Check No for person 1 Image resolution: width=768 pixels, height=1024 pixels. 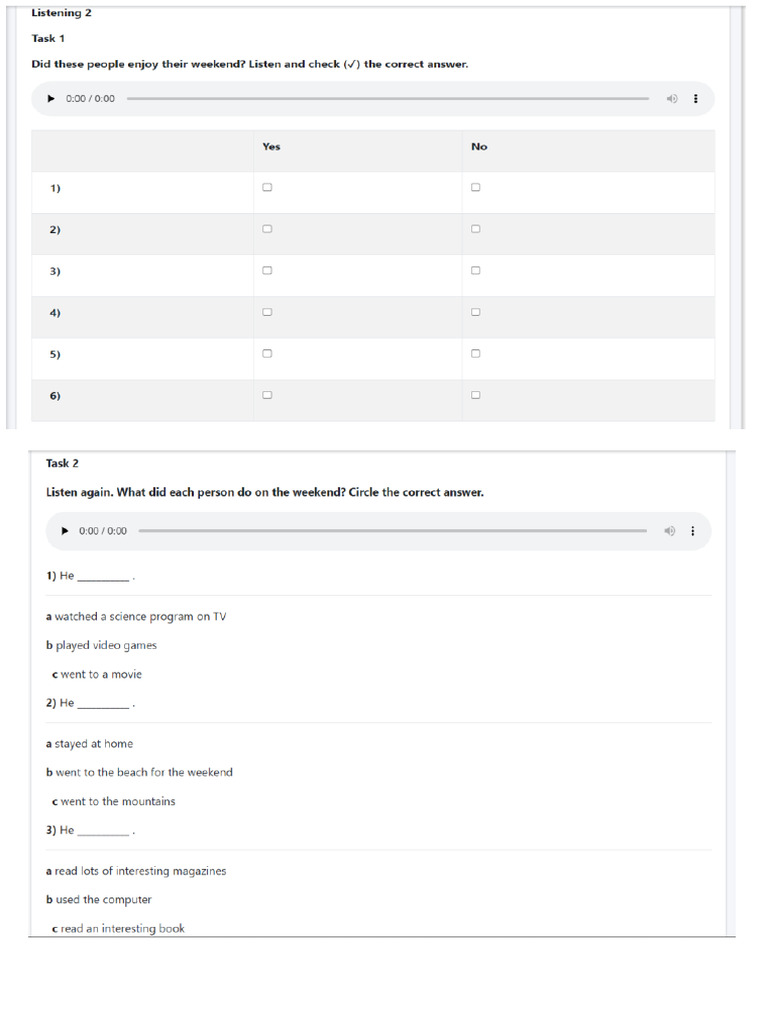pyautogui.click(x=476, y=187)
